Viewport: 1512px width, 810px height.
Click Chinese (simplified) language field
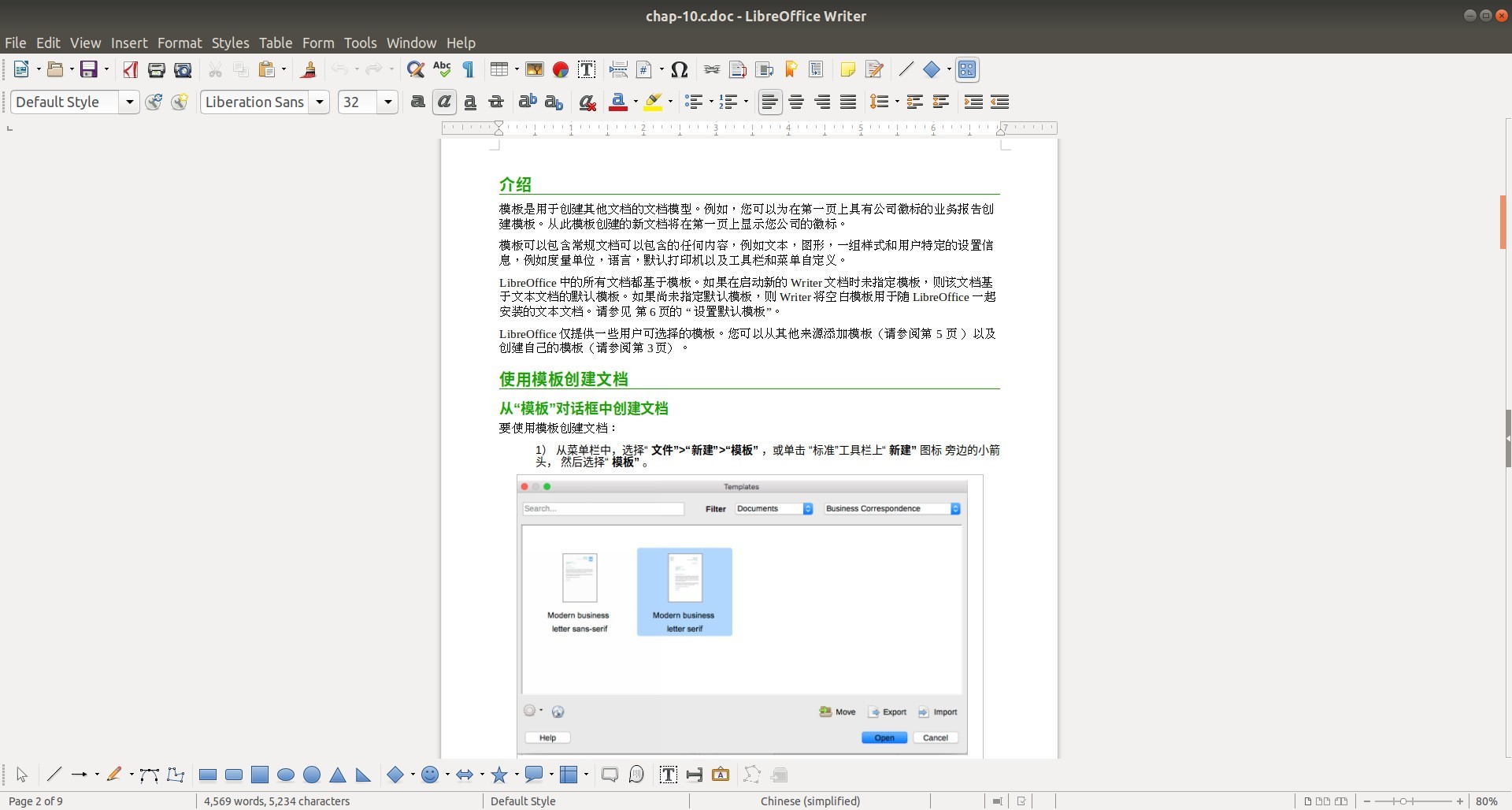click(810, 801)
